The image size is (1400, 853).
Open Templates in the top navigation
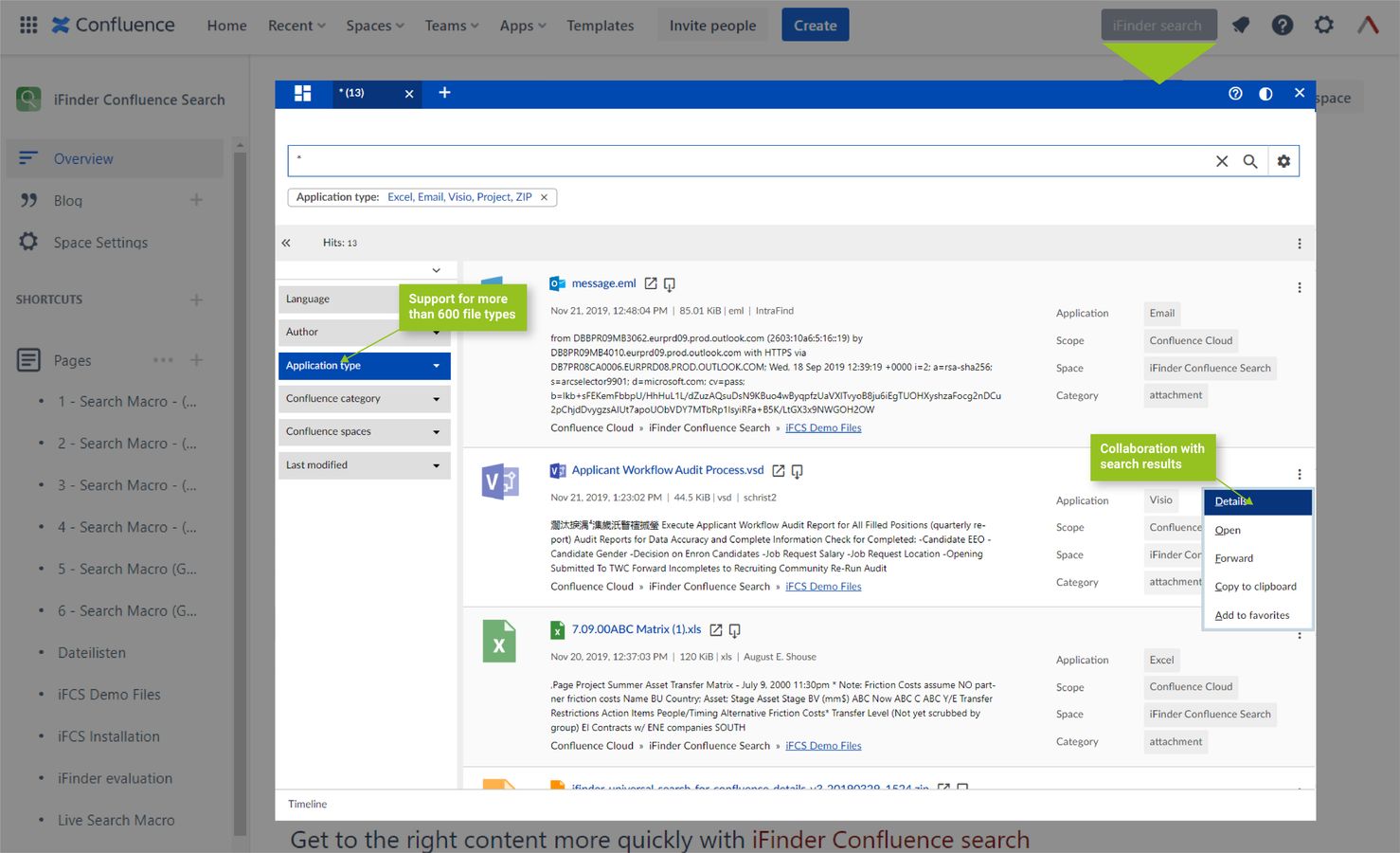(601, 26)
